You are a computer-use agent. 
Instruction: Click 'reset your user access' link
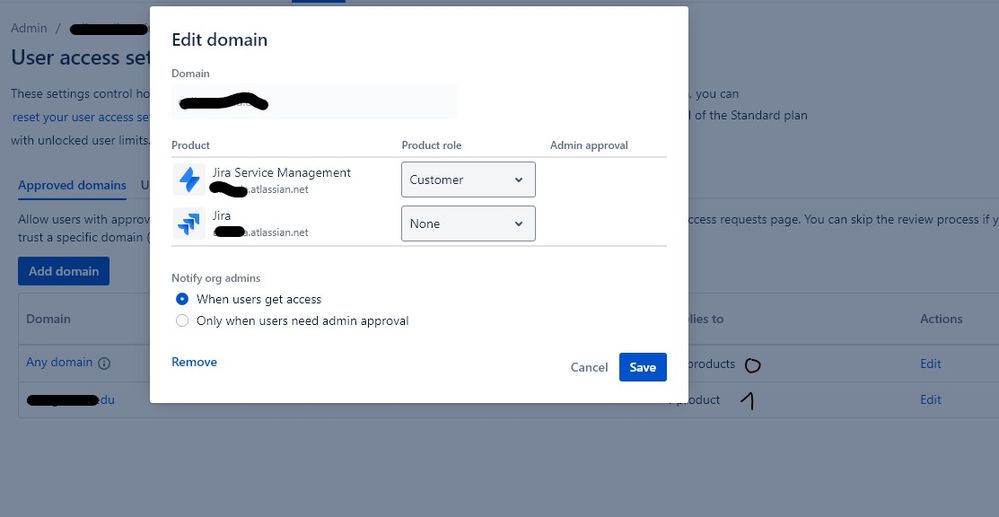[81, 117]
